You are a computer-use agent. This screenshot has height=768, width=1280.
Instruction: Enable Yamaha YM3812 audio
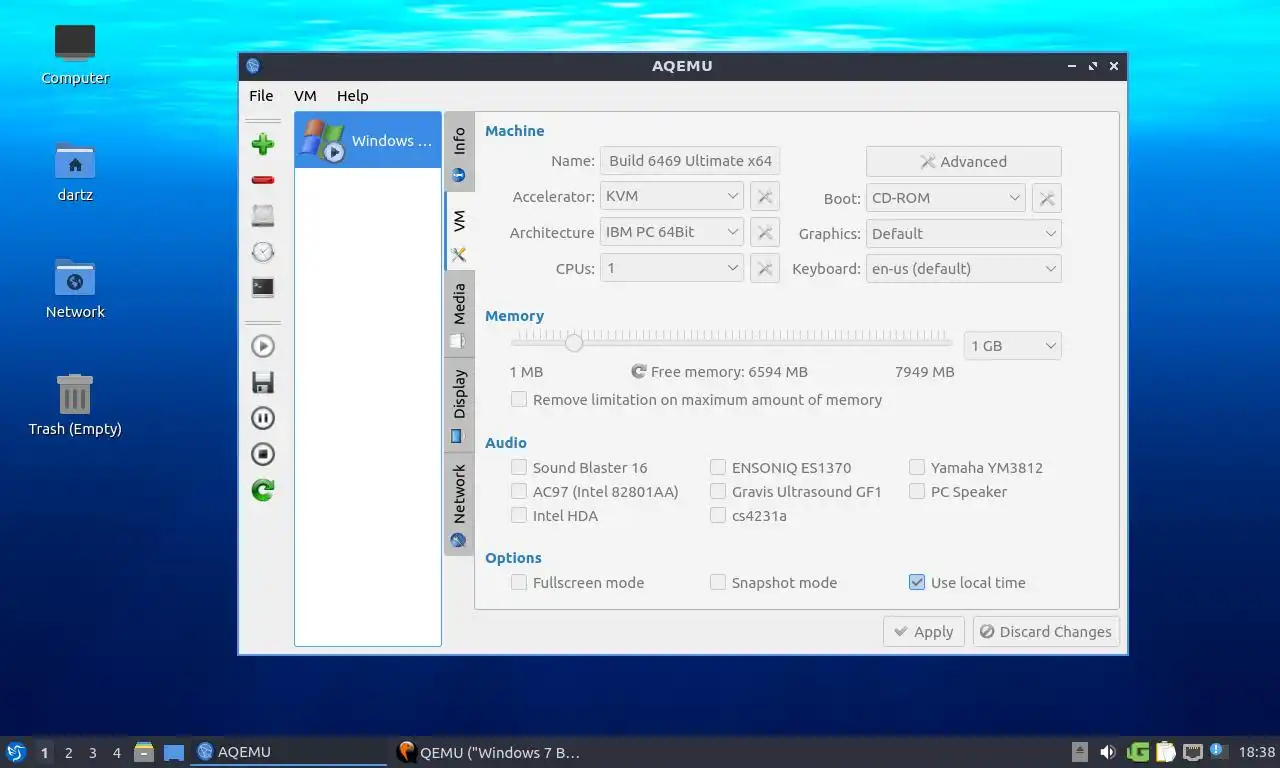tap(917, 467)
